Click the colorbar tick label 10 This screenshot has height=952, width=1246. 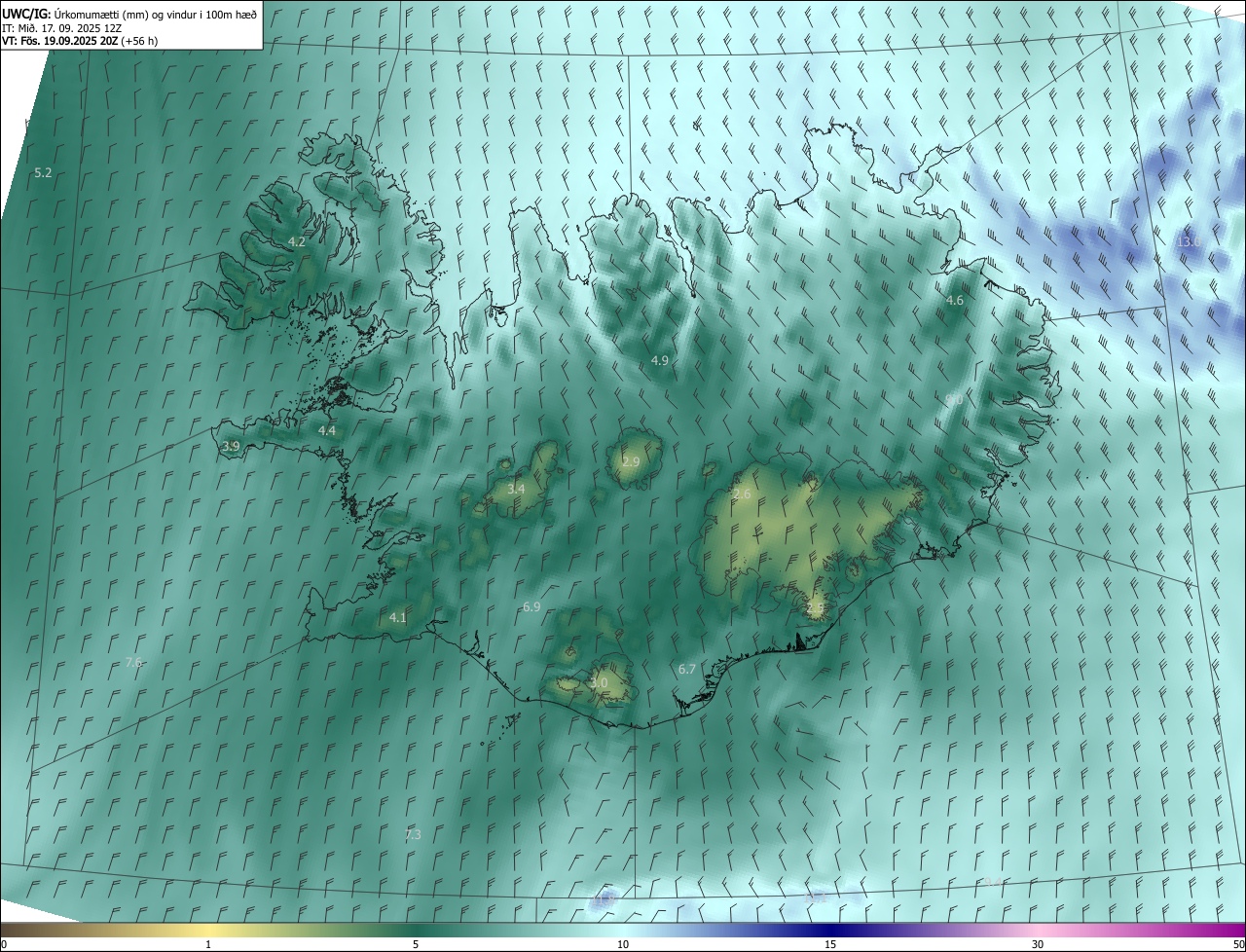point(623,944)
